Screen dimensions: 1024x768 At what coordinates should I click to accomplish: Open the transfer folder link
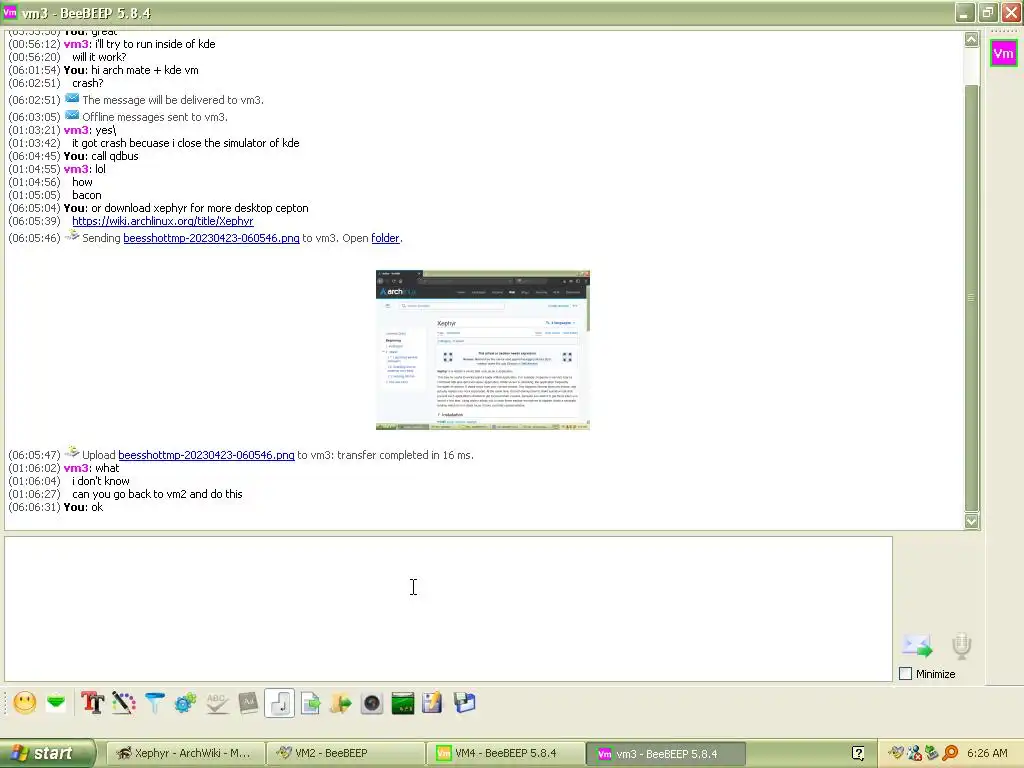[385, 238]
